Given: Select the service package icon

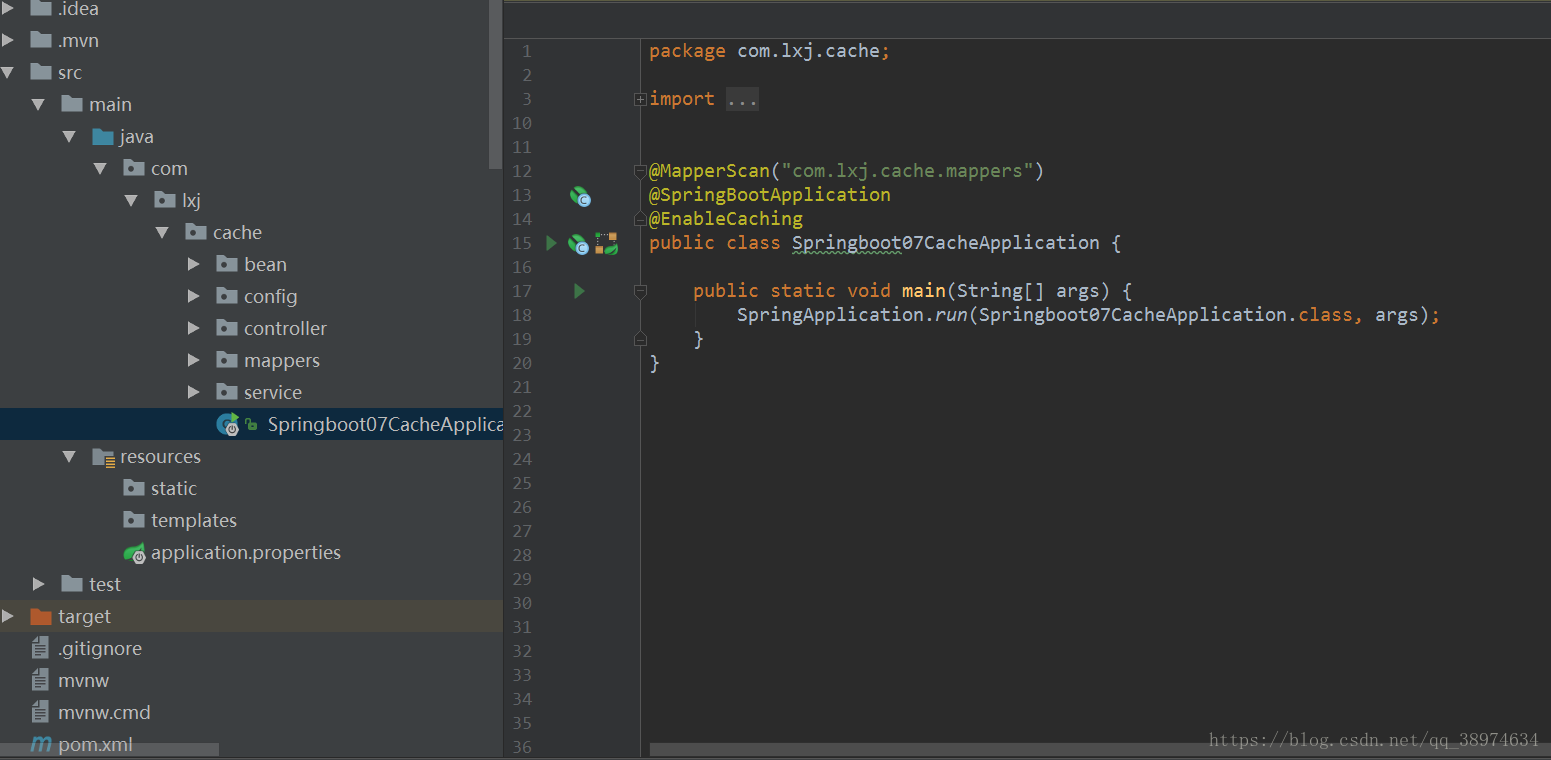Looking at the screenshot, I should tap(227, 392).
